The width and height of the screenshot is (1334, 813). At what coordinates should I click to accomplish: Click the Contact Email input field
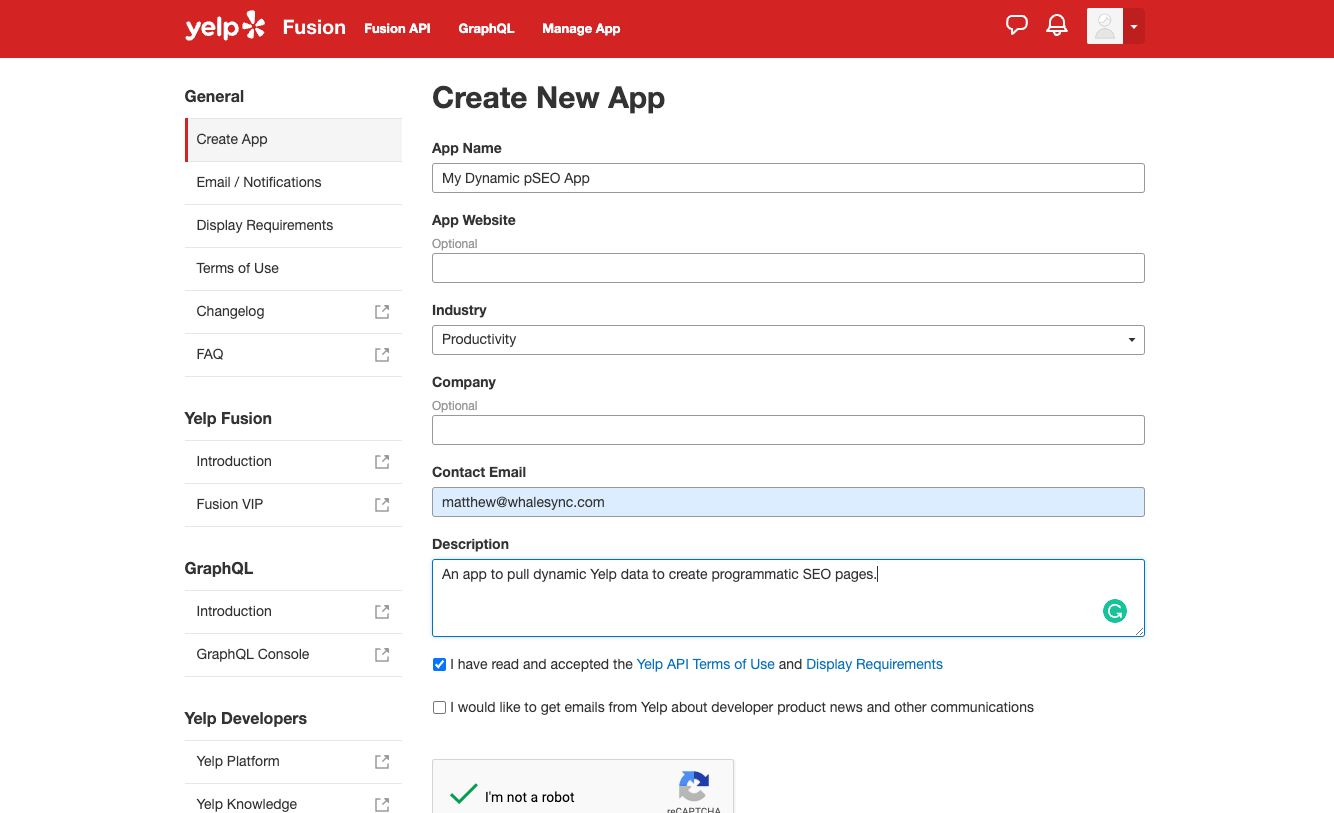(788, 502)
